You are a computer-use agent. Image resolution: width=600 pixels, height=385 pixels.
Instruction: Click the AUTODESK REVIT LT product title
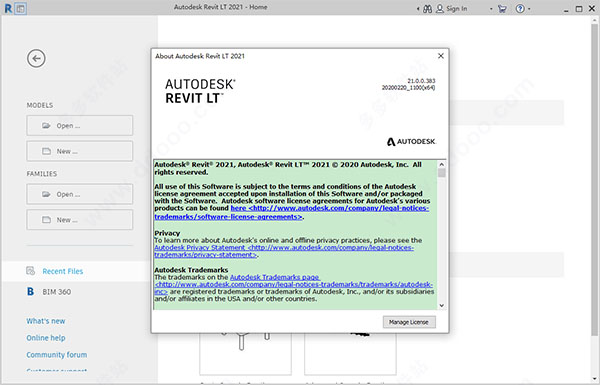coord(200,91)
